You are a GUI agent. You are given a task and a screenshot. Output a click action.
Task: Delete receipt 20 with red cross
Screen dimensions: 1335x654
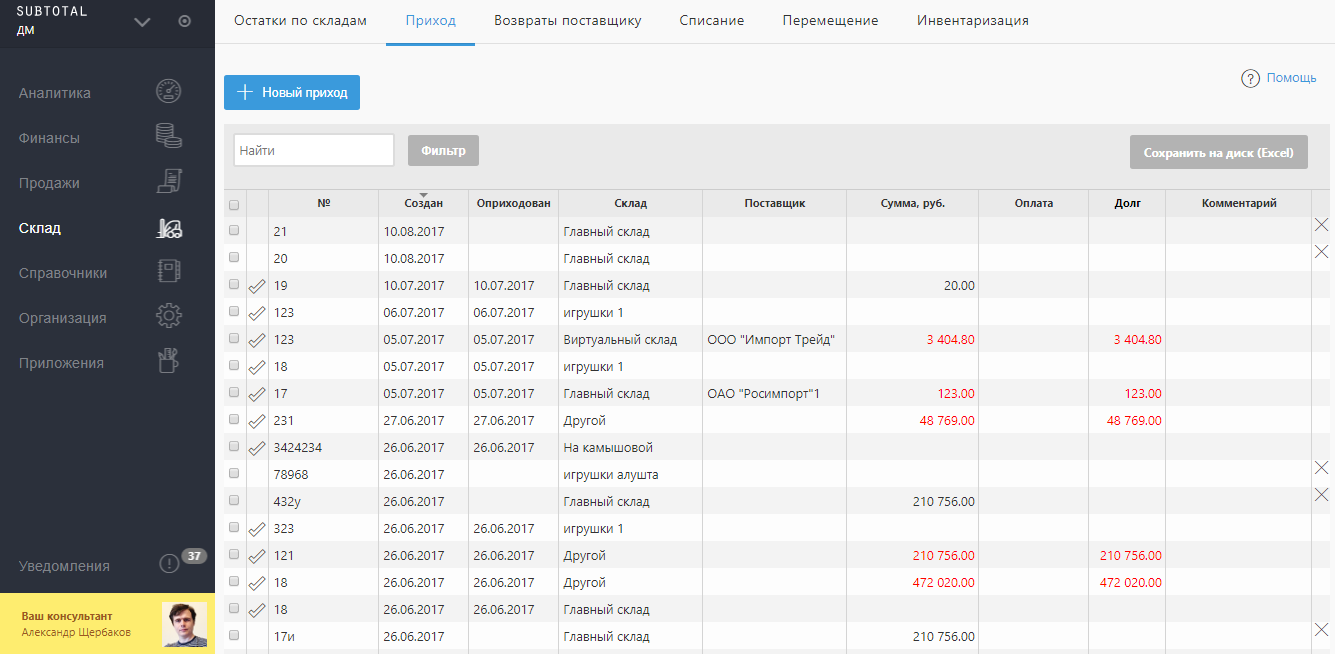tap(1321, 252)
